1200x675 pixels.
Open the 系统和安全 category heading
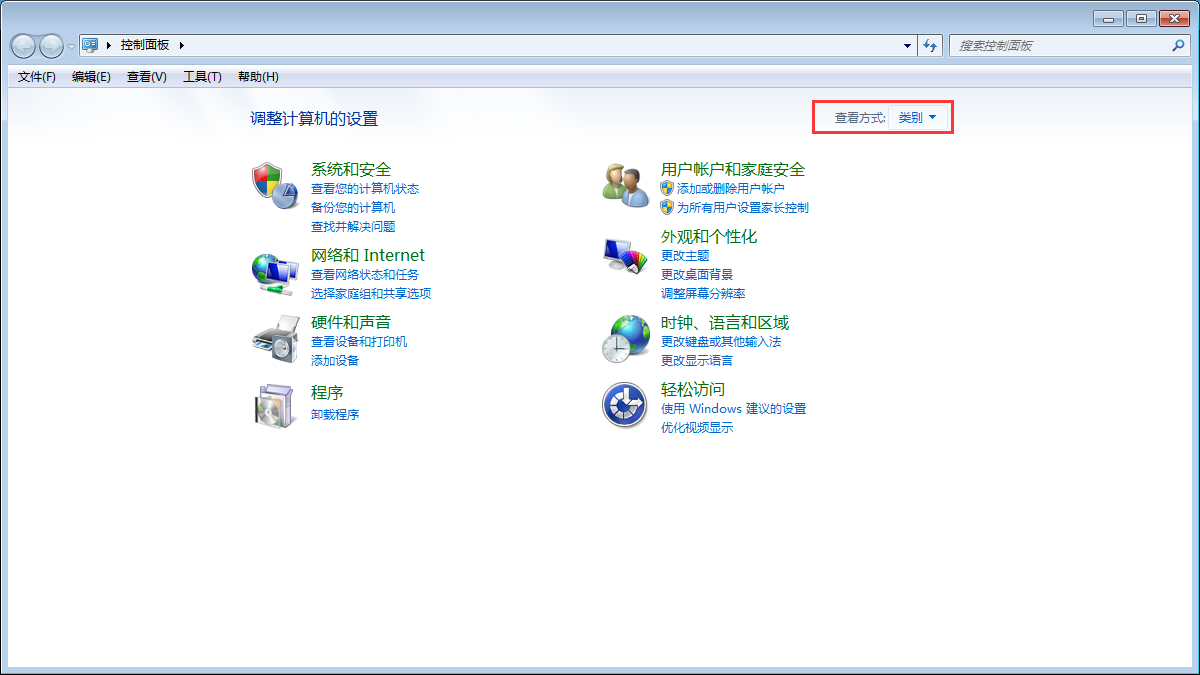[x=351, y=169]
